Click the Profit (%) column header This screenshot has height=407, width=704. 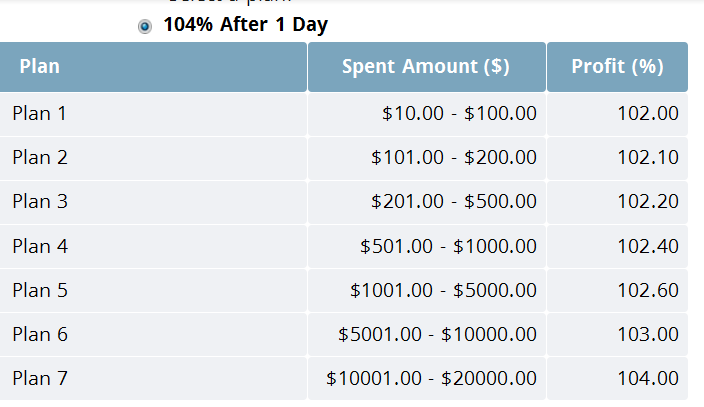tap(617, 67)
